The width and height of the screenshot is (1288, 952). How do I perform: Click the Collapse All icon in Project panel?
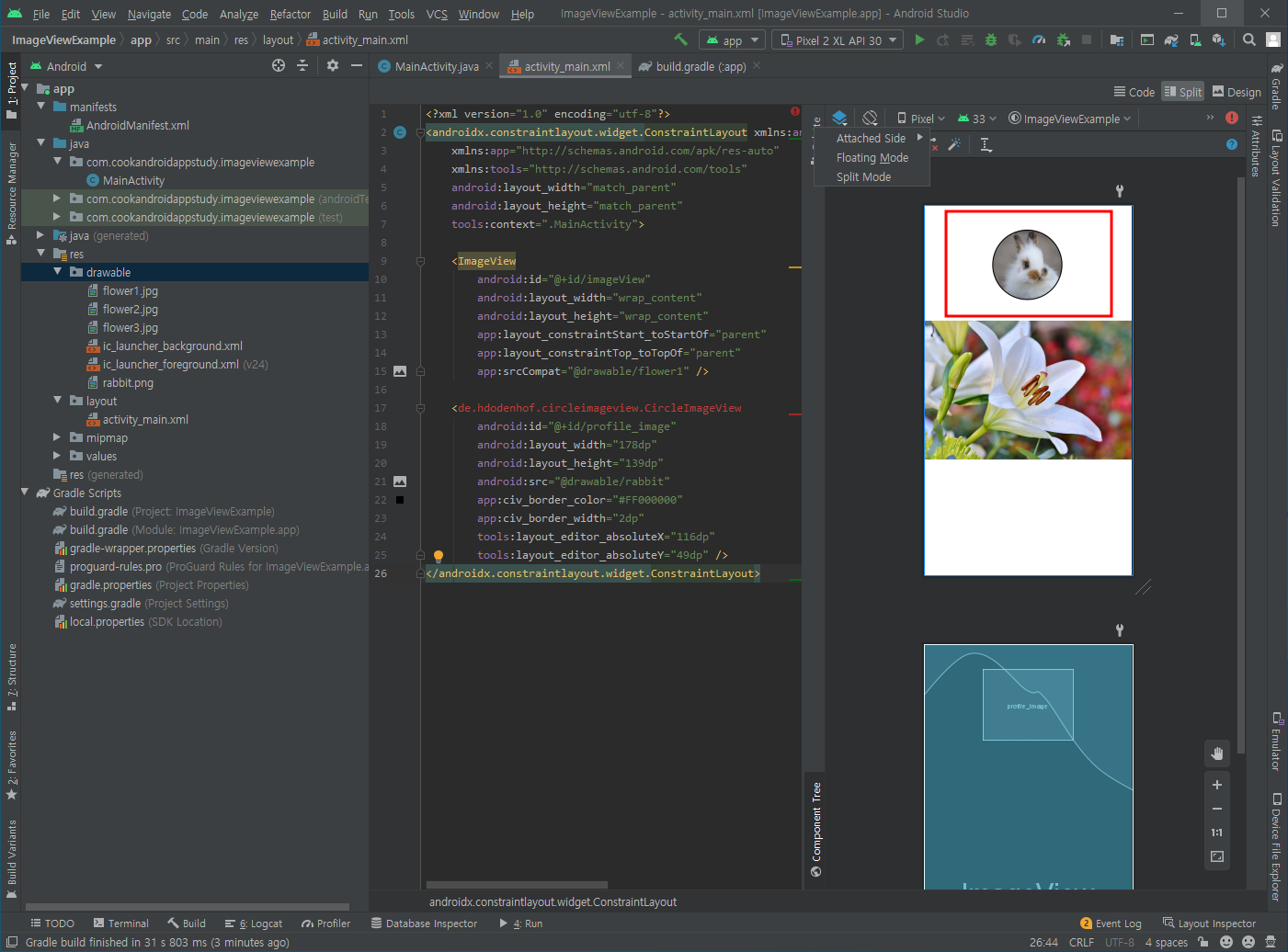click(x=302, y=65)
